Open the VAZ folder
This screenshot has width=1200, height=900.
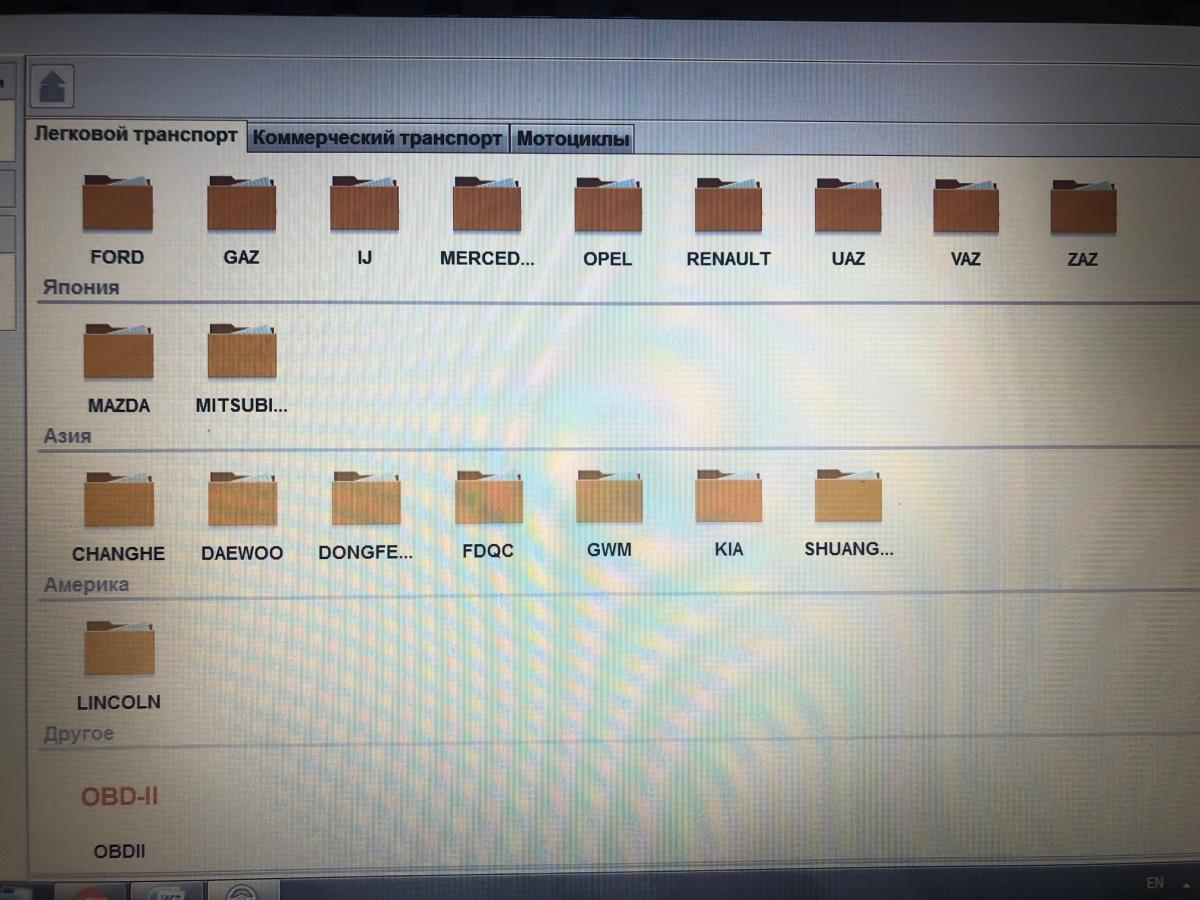966,205
